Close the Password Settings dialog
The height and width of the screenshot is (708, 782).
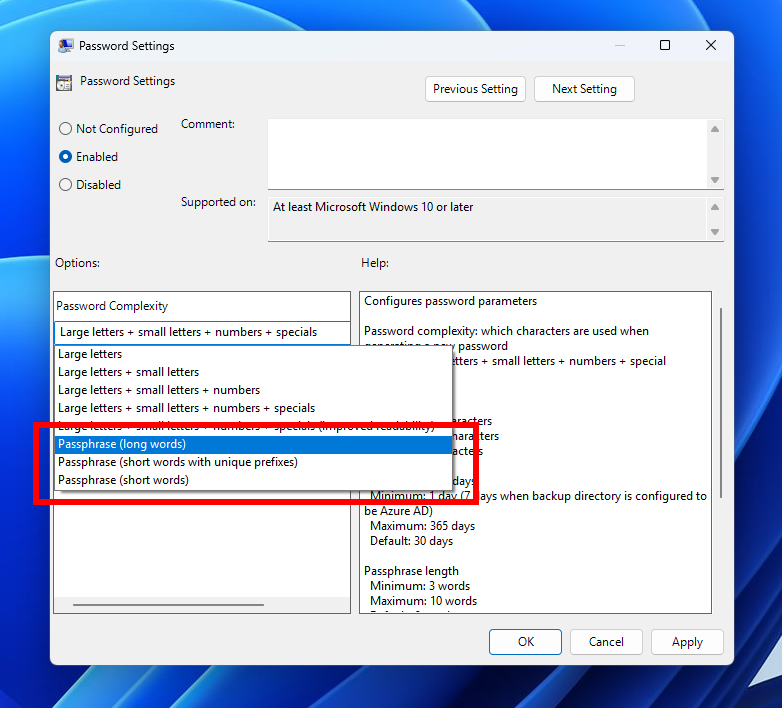pyautogui.click(x=710, y=46)
